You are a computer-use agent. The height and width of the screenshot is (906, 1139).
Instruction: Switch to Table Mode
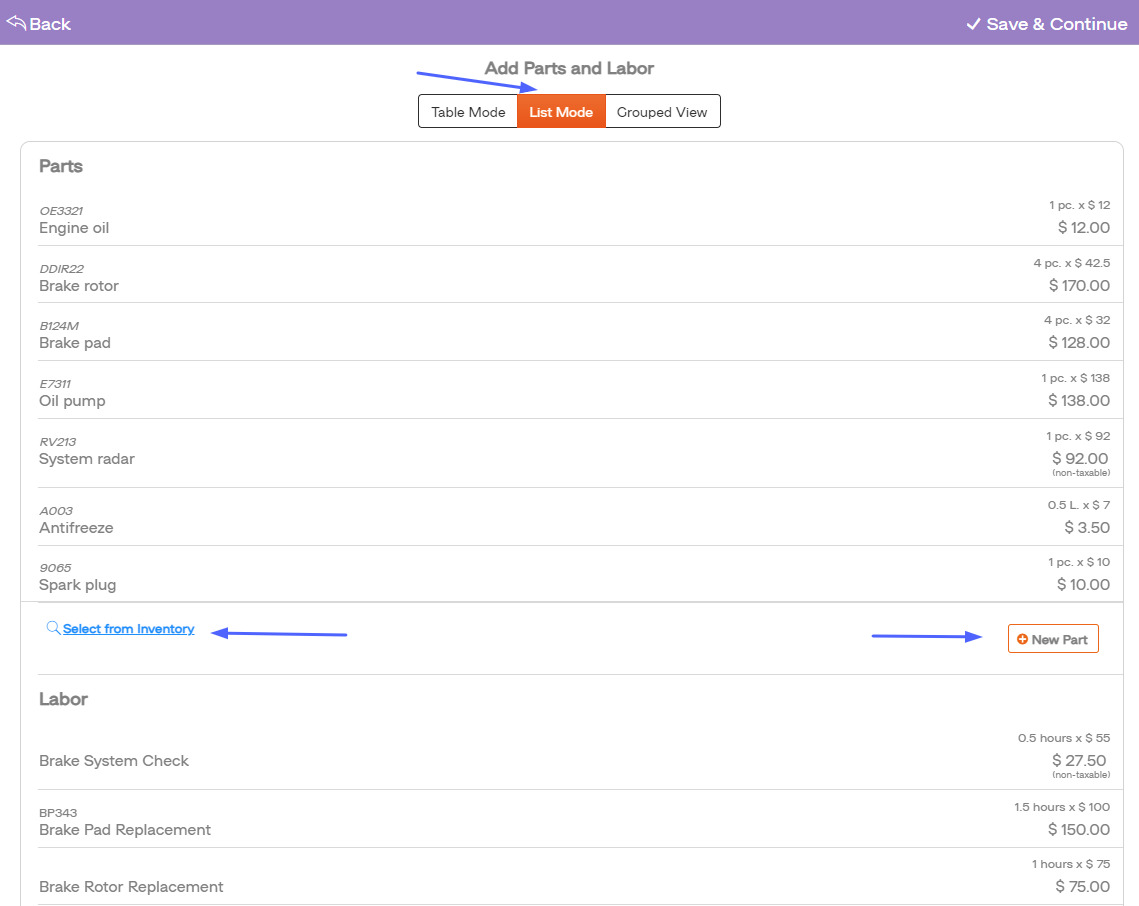[x=468, y=112]
